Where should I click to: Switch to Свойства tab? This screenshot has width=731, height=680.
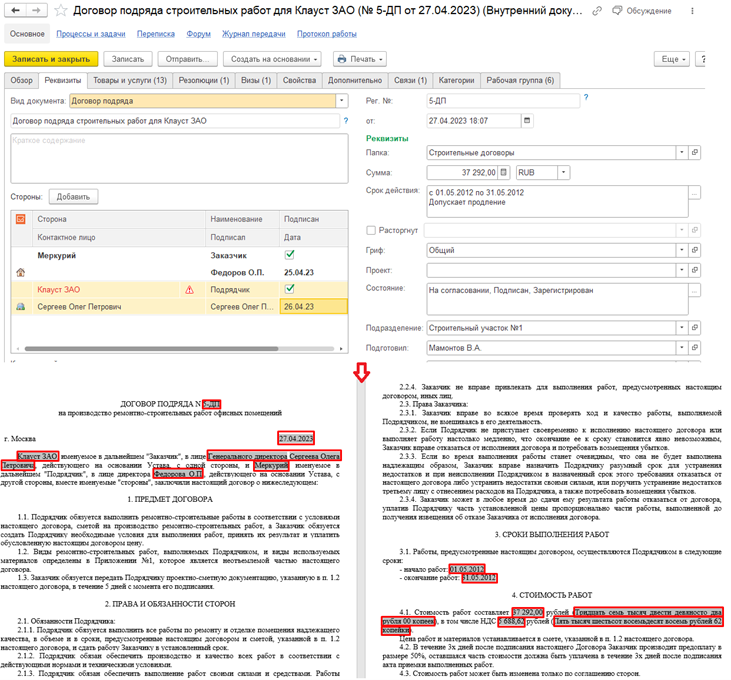coord(299,80)
